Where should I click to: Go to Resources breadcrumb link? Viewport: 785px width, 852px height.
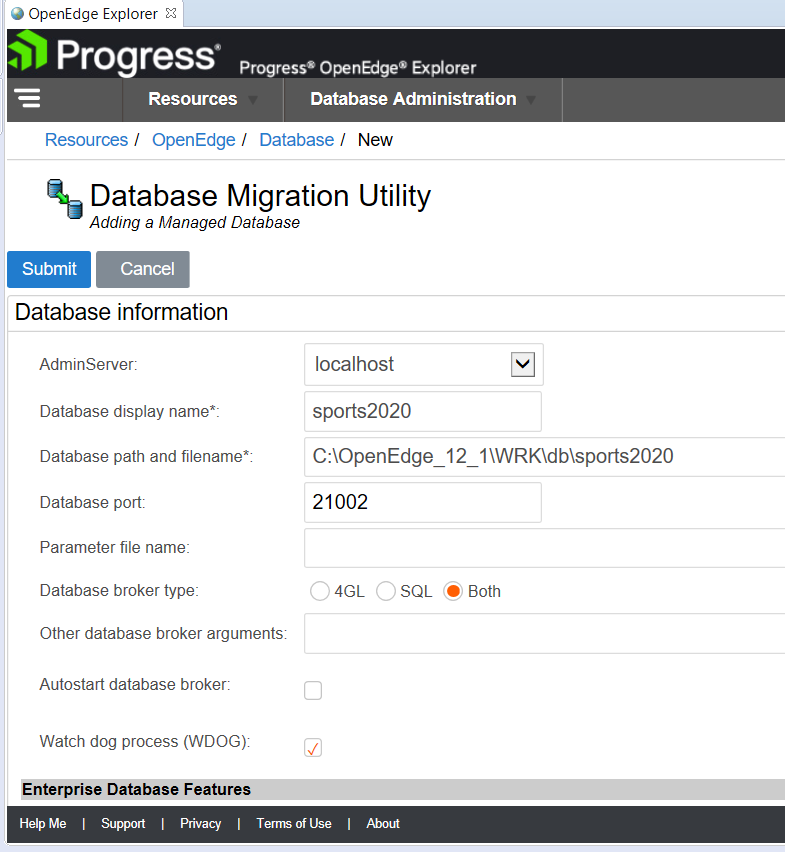click(x=86, y=140)
